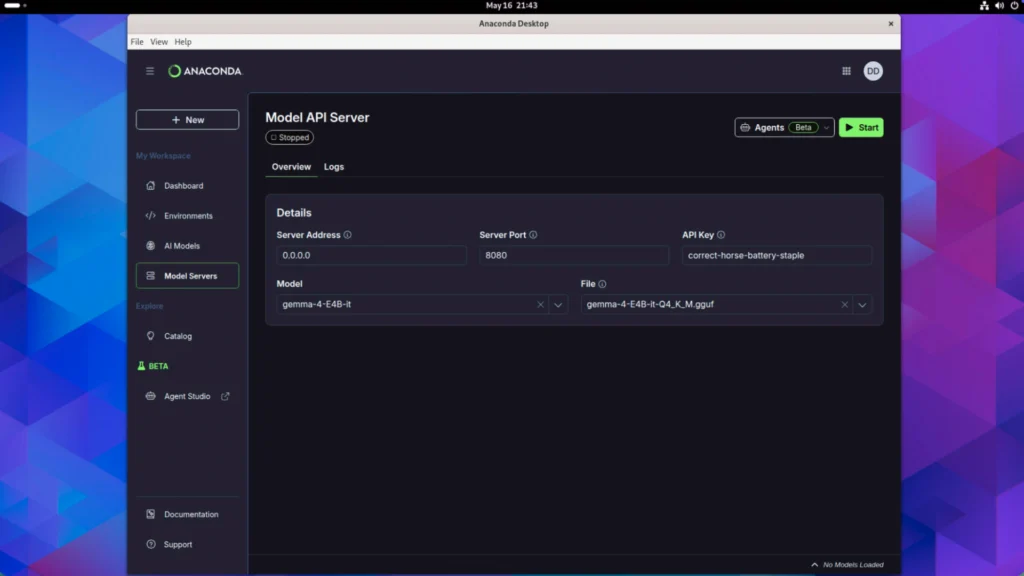The height and width of the screenshot is (576, 1024).
Task: Click the File info icon
Action: [x=602, y=284]
